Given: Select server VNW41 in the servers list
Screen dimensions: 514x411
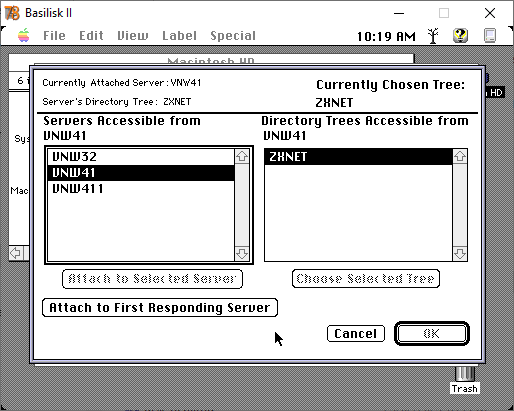Looking at the screenshot, I should point(141,173).
